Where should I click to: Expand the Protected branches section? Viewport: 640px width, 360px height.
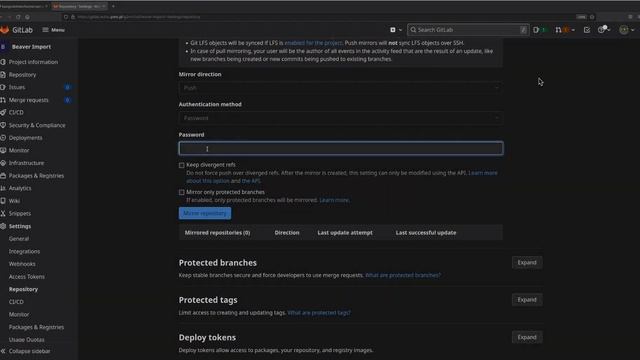click(527, 262)
